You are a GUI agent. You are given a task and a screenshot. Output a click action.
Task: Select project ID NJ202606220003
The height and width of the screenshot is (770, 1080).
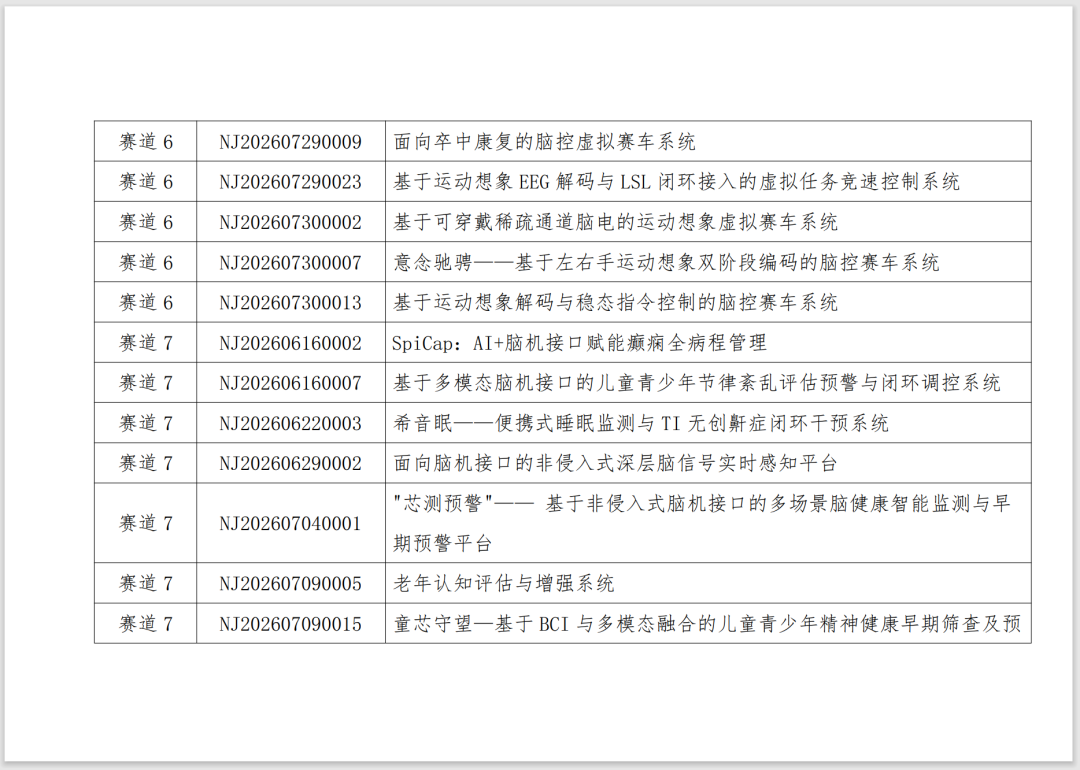[x=290, y=423]
